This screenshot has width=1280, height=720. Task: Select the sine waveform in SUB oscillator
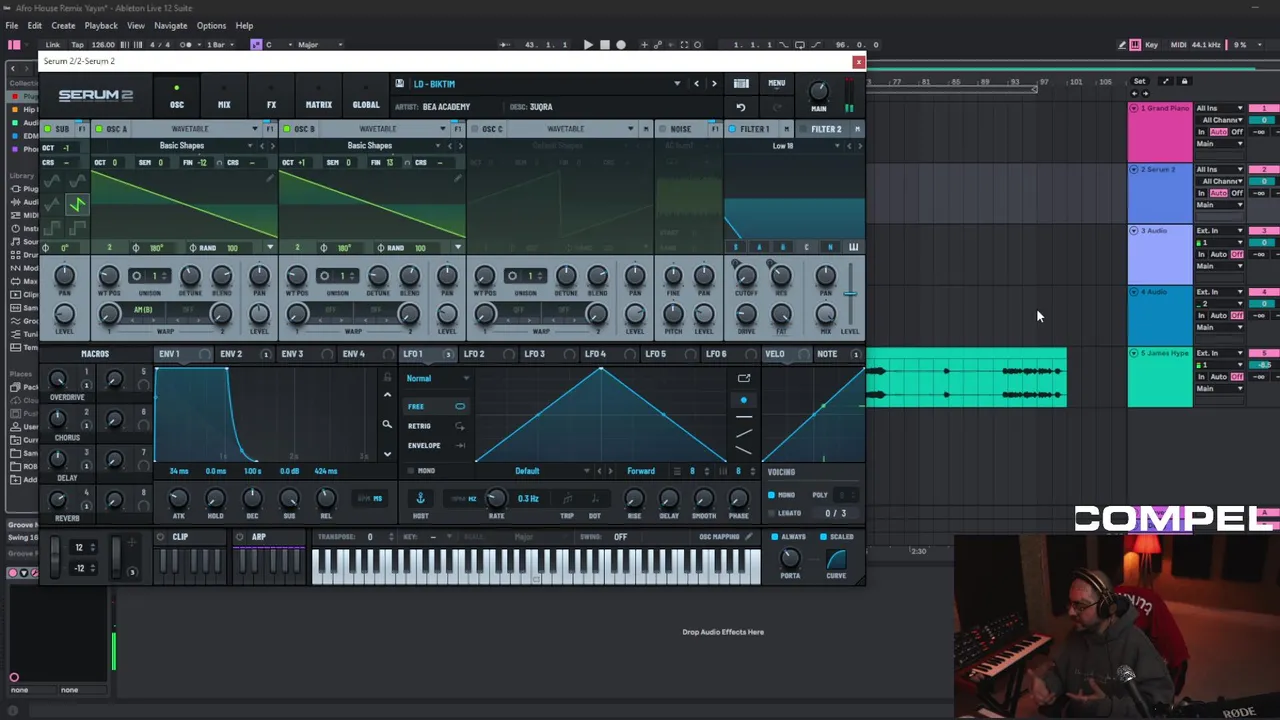click(52, 181)
